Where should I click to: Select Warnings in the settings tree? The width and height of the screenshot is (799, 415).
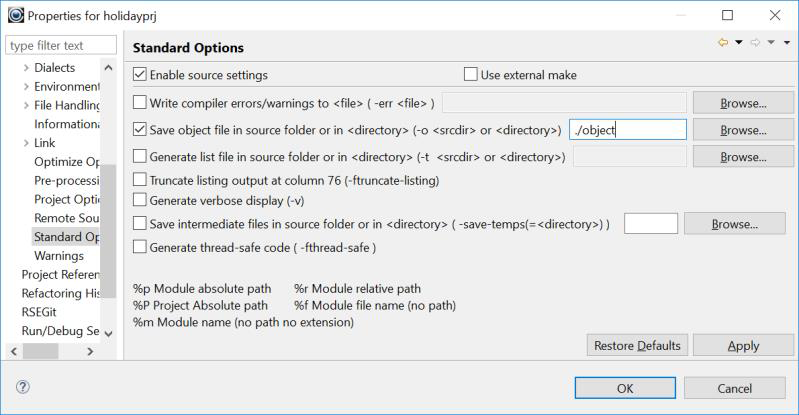tap(59, 256)
